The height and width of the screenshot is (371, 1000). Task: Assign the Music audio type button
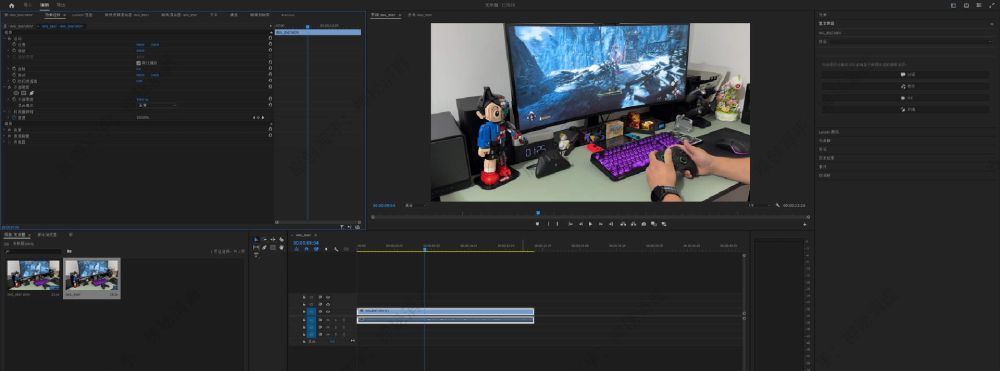click(x=904, y=86)
